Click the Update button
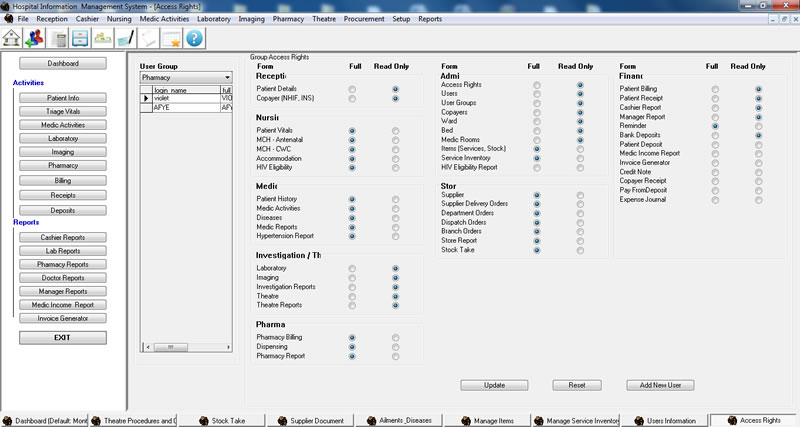Screen dimensions: 800x427 (494, 385)
